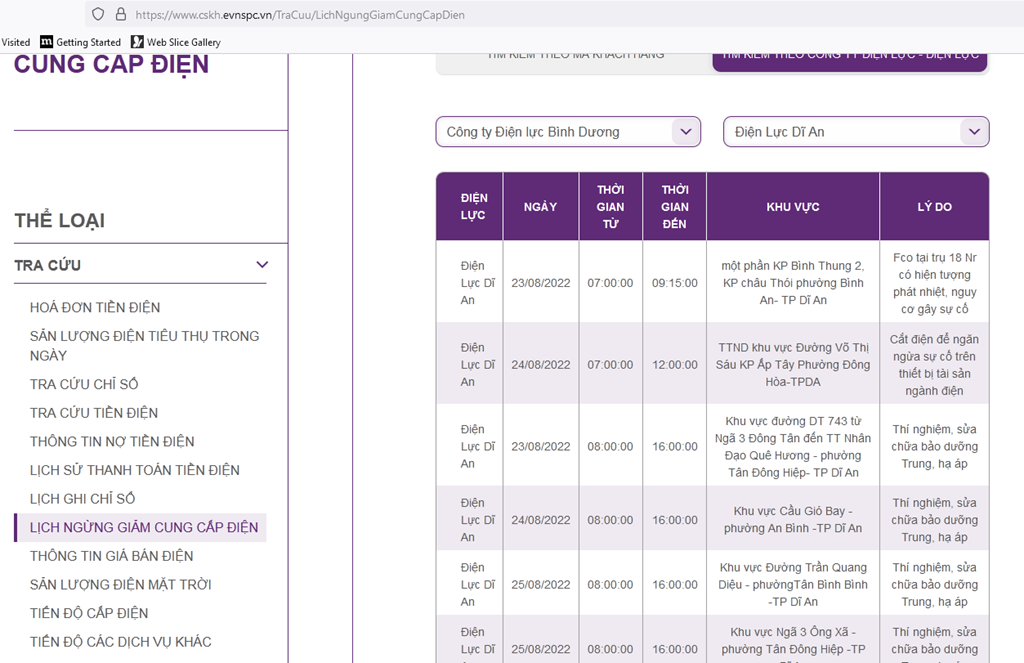Click area cell Ngã 3 Ông Xã
Screen dimensions: 1024x663
(793, 641)
